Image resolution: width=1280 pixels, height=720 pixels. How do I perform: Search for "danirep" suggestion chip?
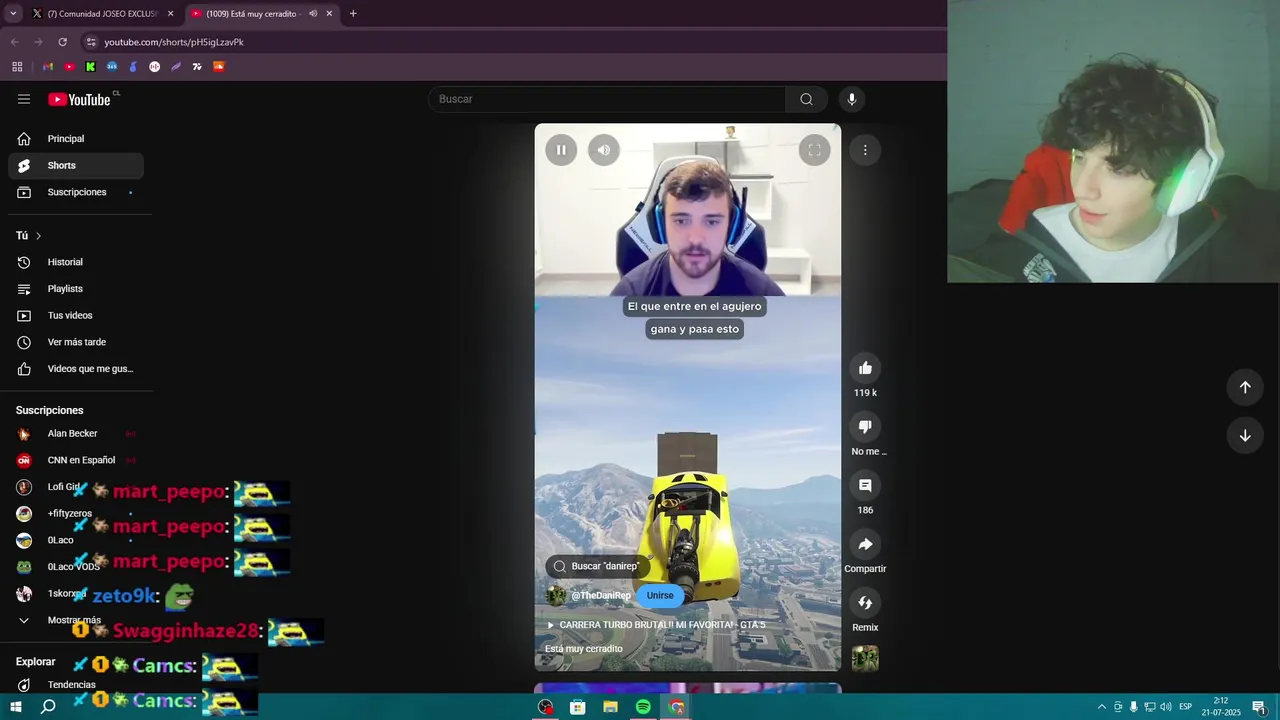coord(597,566)
